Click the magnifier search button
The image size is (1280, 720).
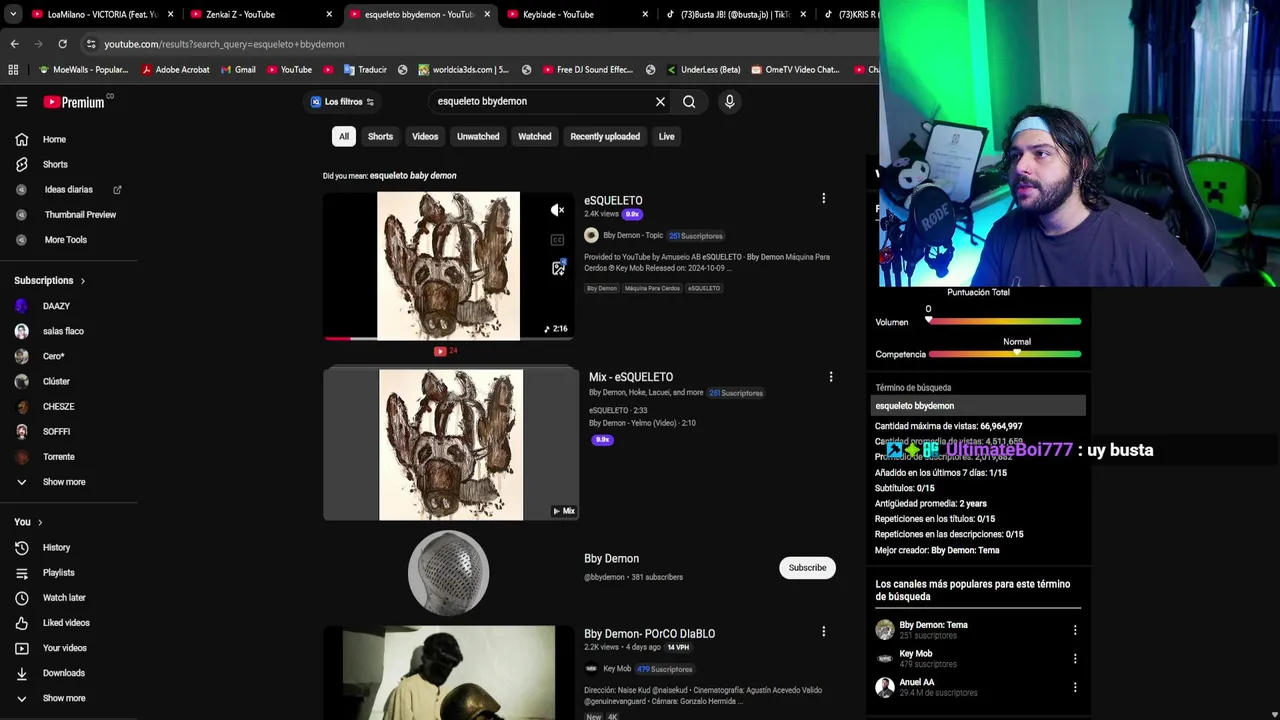click(689, 101)
